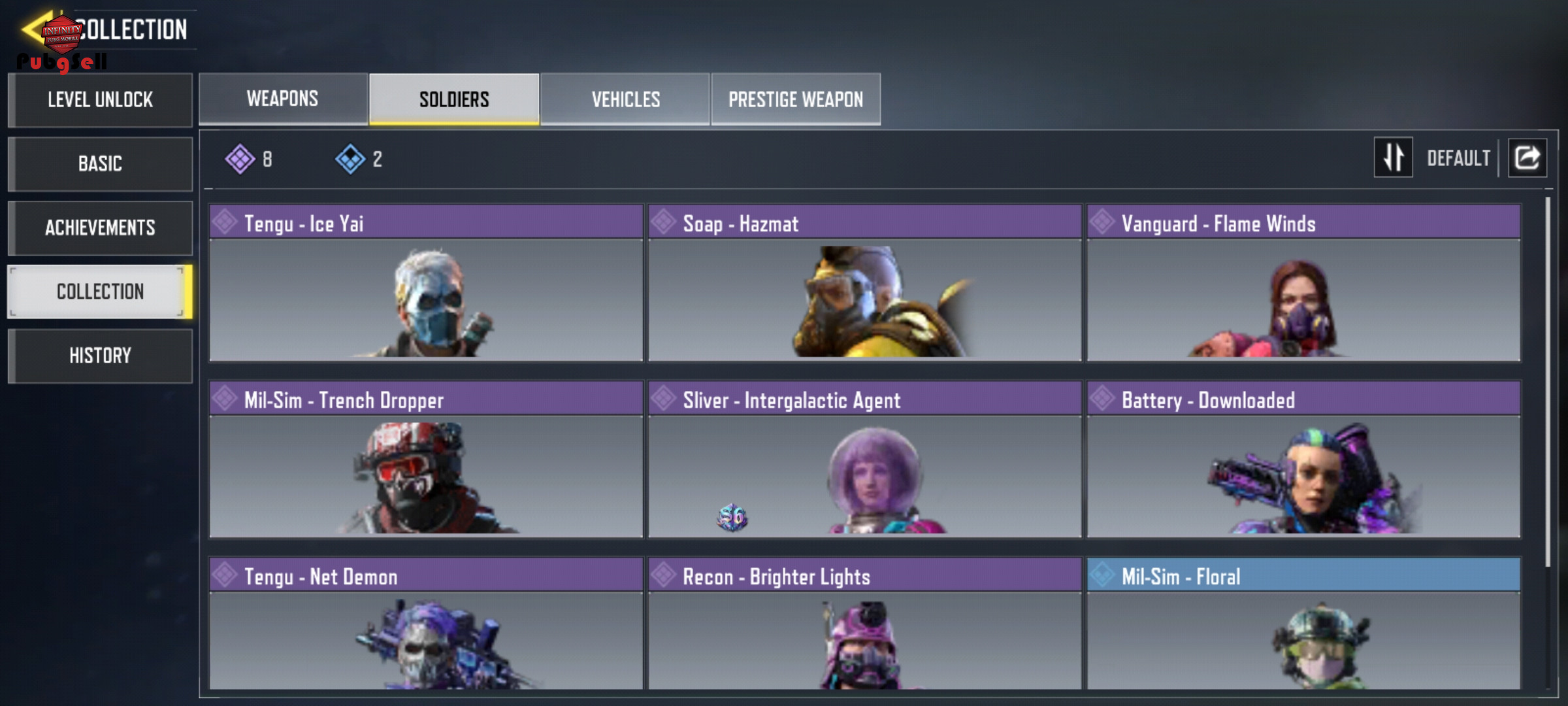Click the rarity diamond beside Tengu - Ice Yai
This screenshot has width=1568, height=706.
(225, 222)
